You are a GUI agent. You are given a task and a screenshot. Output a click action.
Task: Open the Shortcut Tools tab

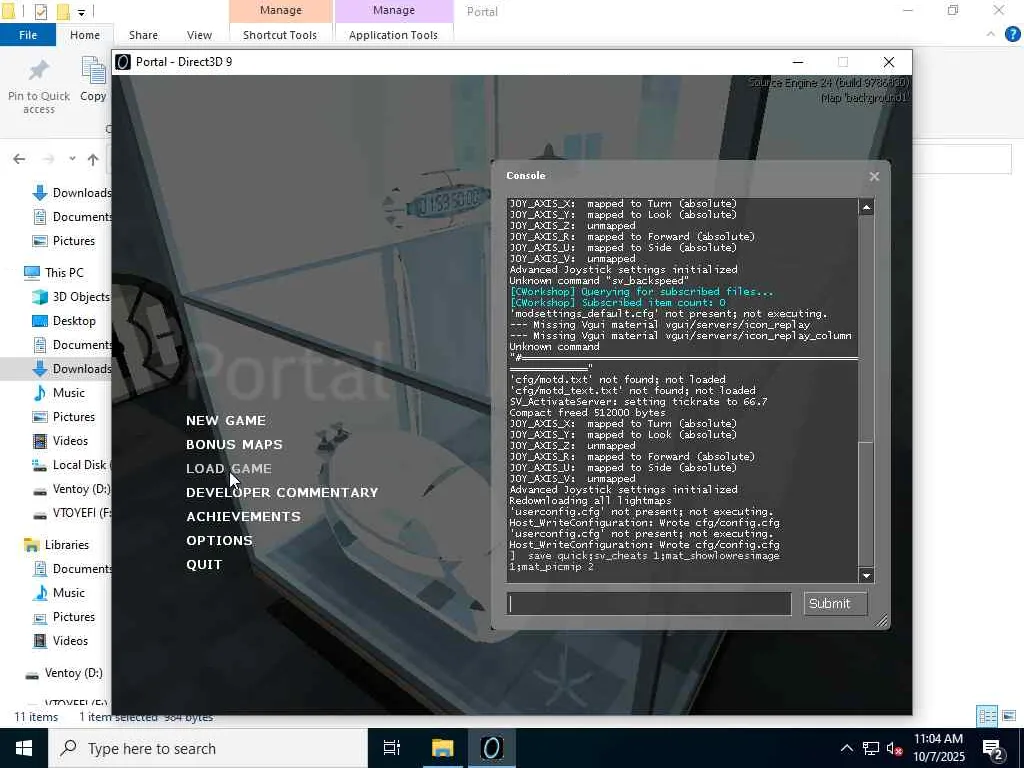[280, 35]
